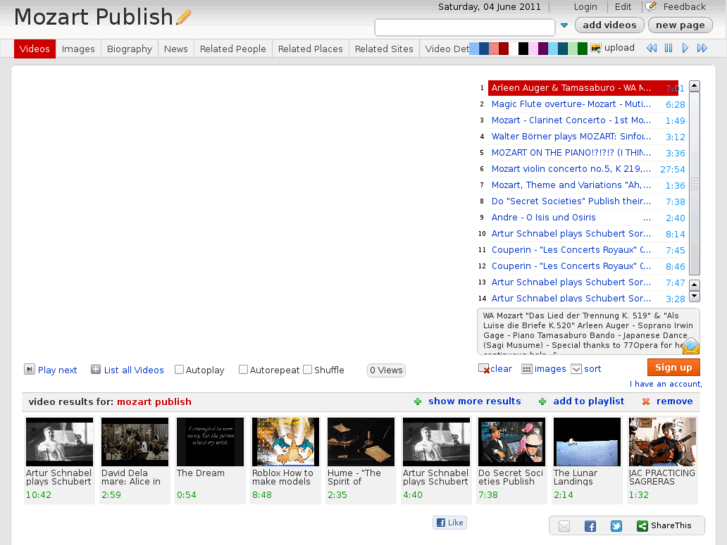The width and height of the screenshot is (727, 545).
Task: Open the Do Secret Societies Publish thumbnail
Action: (512, 442)
